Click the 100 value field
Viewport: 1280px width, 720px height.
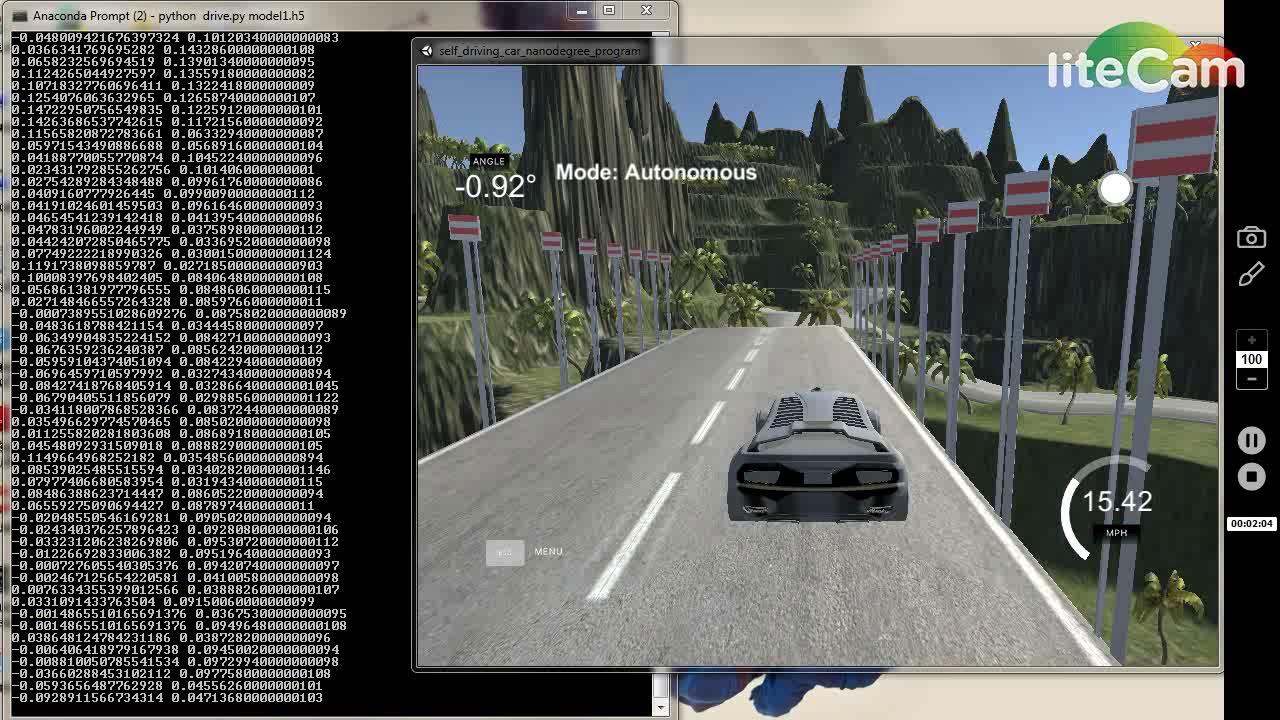[x=1251, y=360]
